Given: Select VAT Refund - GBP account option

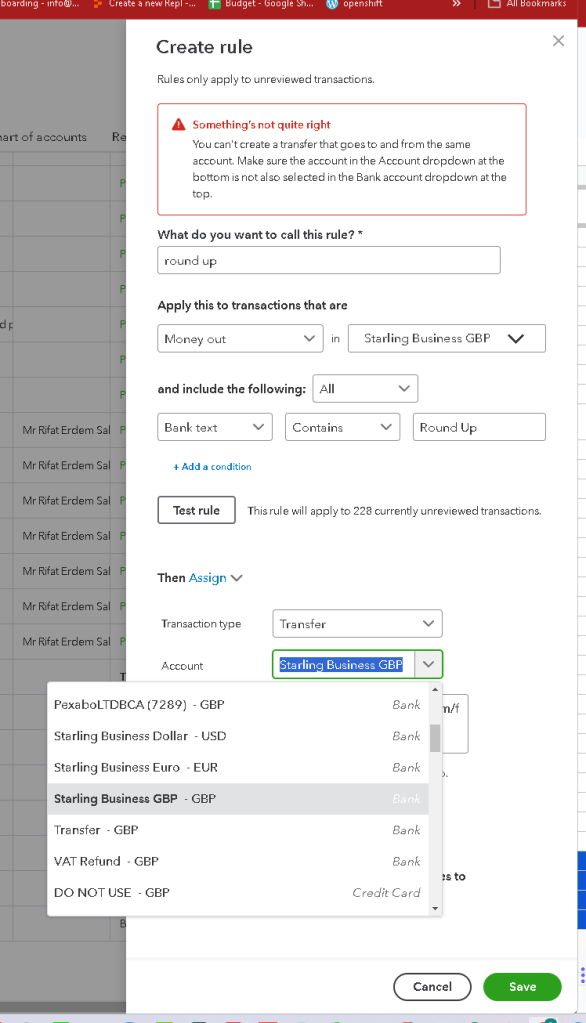Looking at the screenshot, I should pos(238,861).
